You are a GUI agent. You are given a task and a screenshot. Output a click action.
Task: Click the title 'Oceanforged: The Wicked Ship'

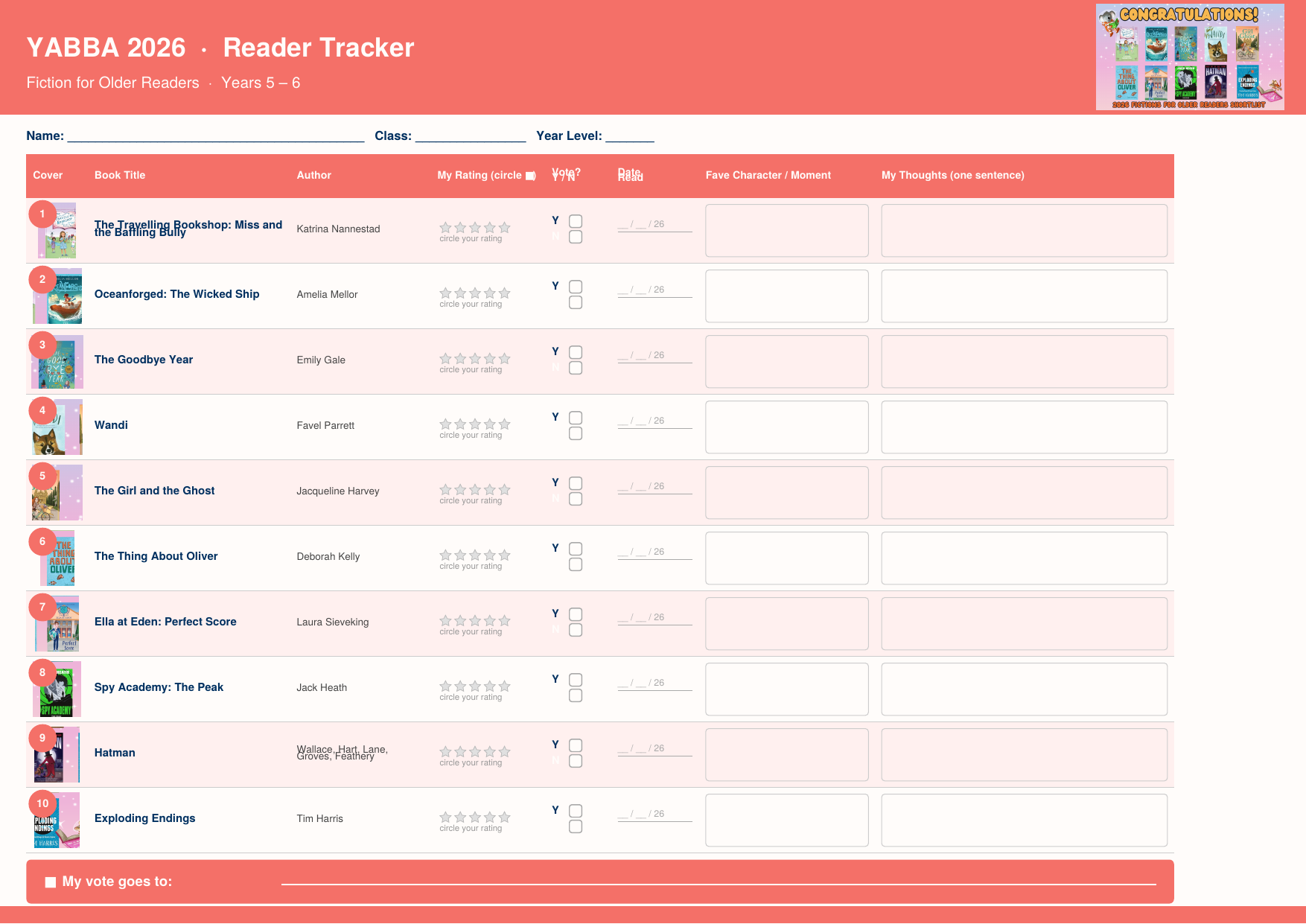[177, 294]
